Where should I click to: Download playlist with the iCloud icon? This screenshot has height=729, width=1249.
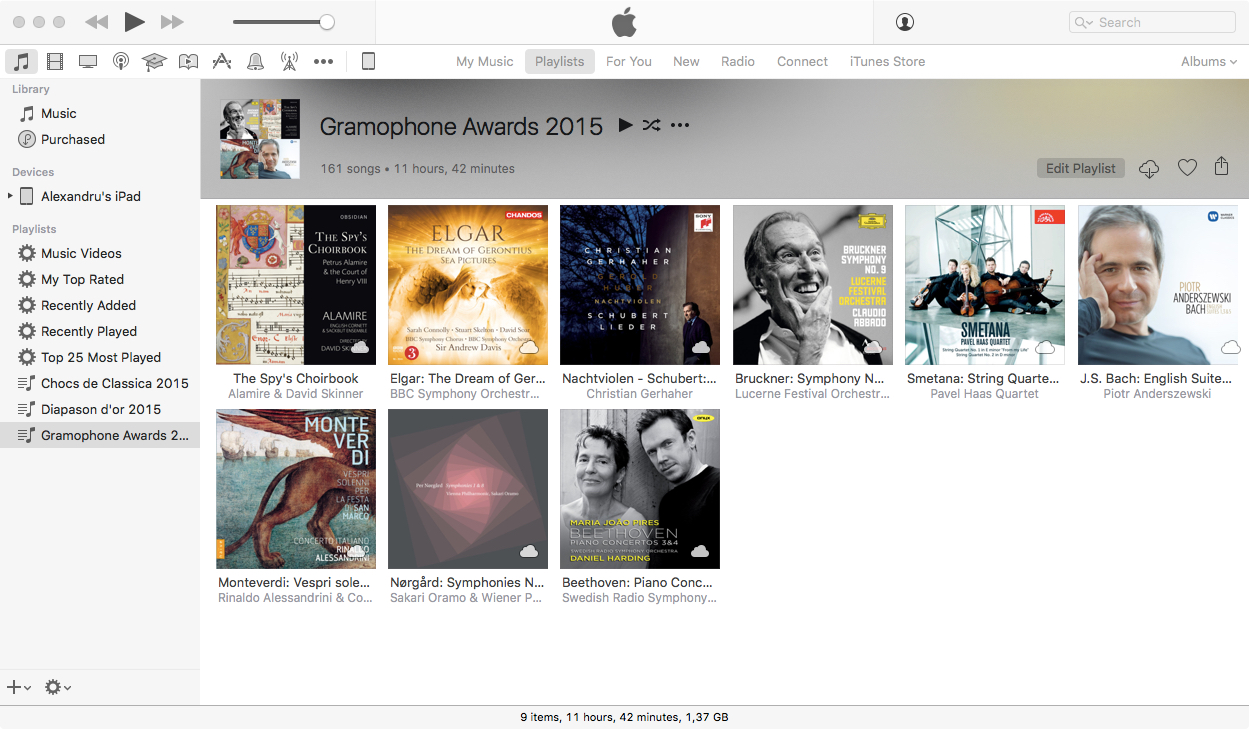pos(1149,168)
